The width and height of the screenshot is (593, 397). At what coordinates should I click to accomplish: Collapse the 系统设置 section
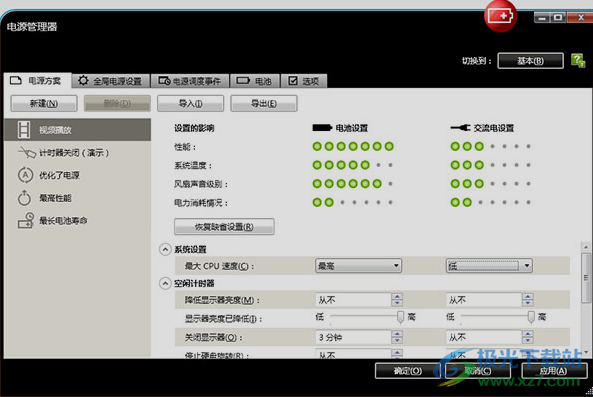pos(165,250)
